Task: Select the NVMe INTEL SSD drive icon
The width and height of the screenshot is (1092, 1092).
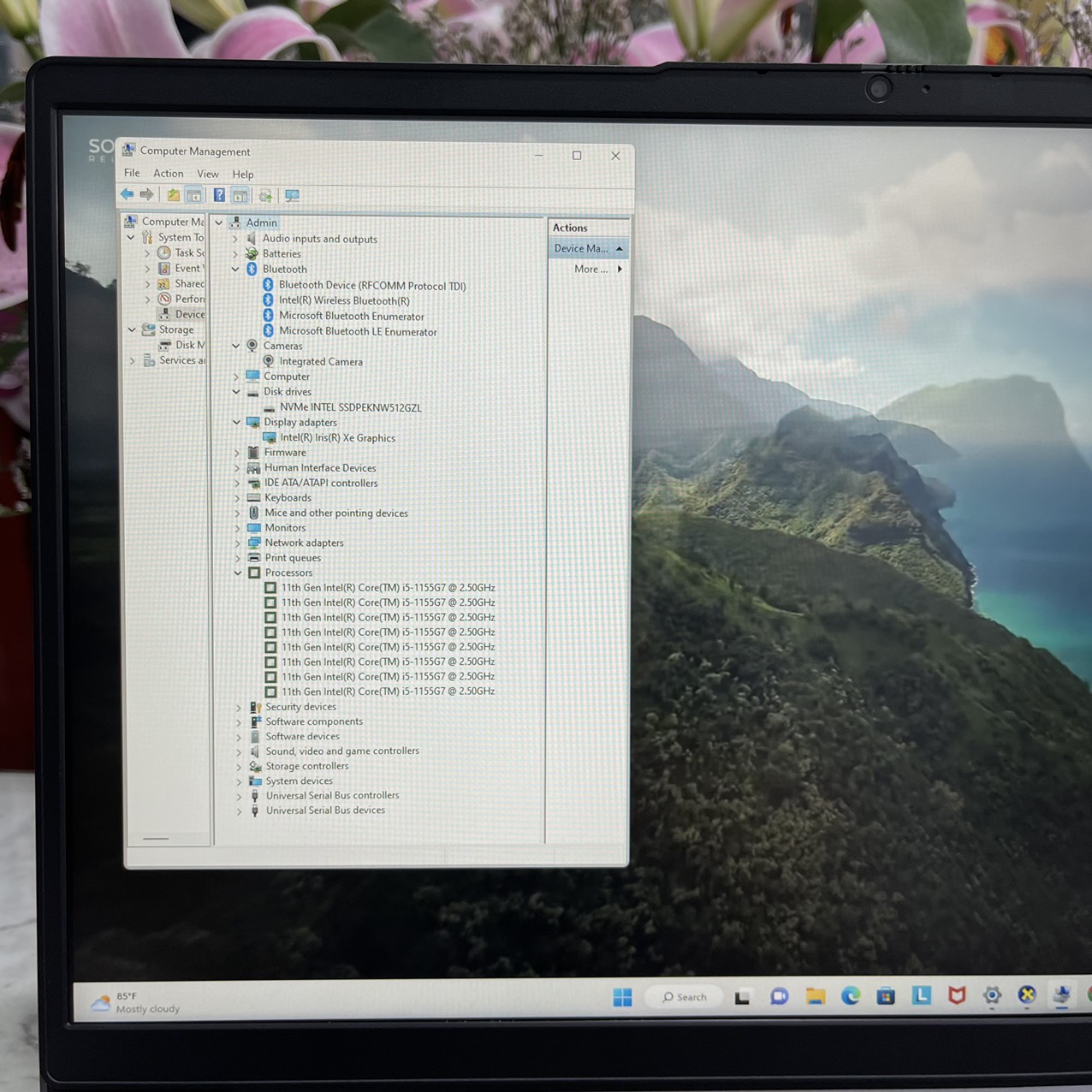Action: [270, 408]
